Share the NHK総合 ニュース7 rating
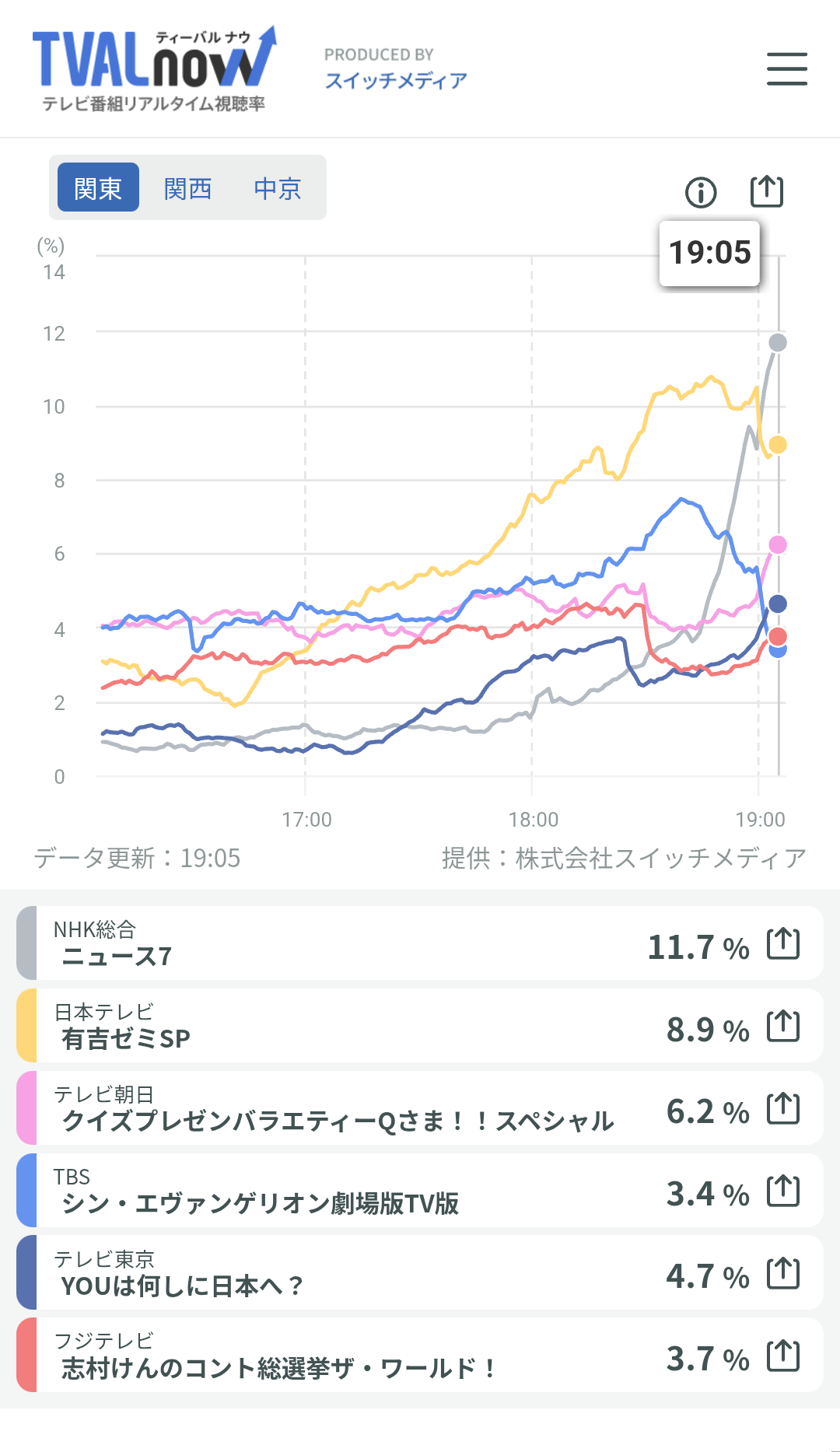 tap(782, 944)
